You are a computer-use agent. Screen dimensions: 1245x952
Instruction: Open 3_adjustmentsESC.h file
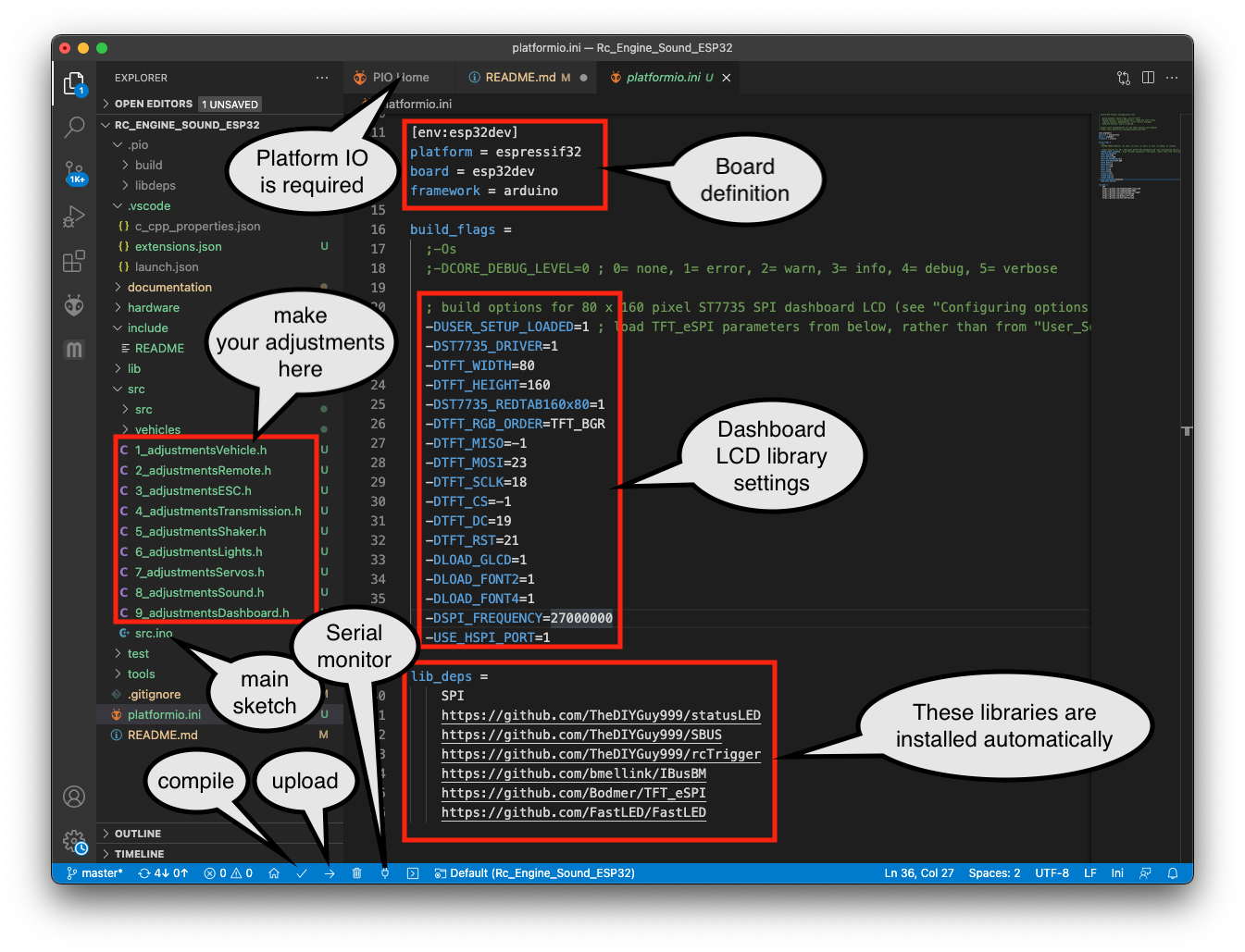tap(220, 491)
